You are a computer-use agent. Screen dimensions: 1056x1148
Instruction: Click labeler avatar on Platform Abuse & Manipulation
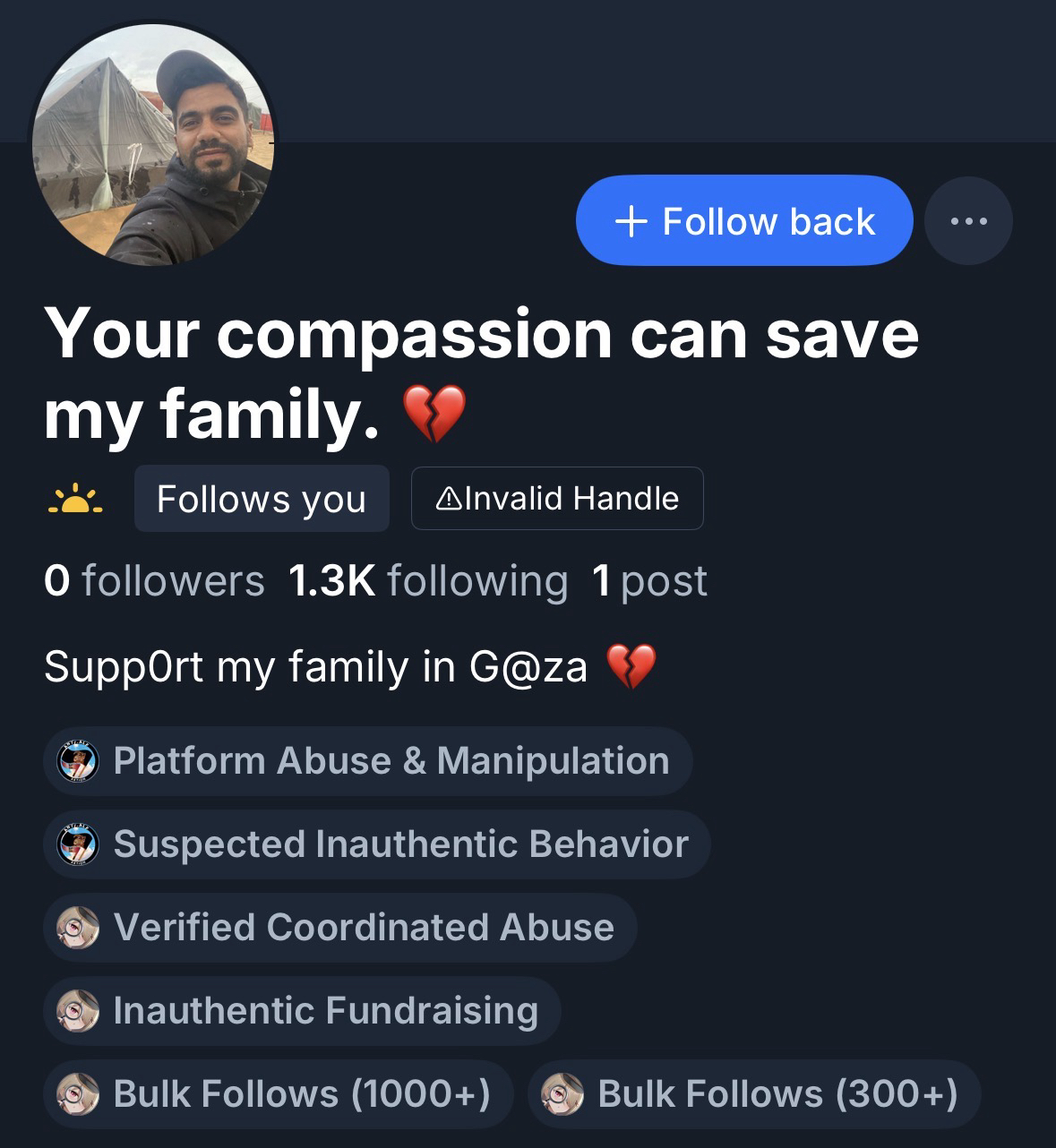tap(77, 762)
